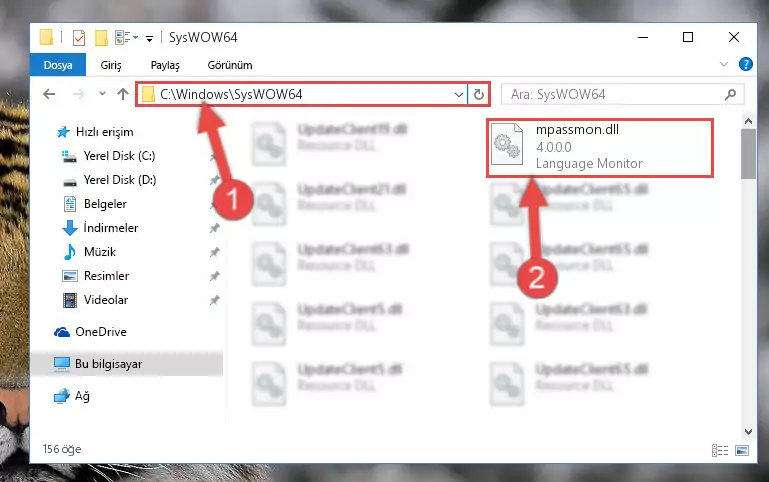Click the Back navigation arrow

pyautogui.click(x=49, y=94)
